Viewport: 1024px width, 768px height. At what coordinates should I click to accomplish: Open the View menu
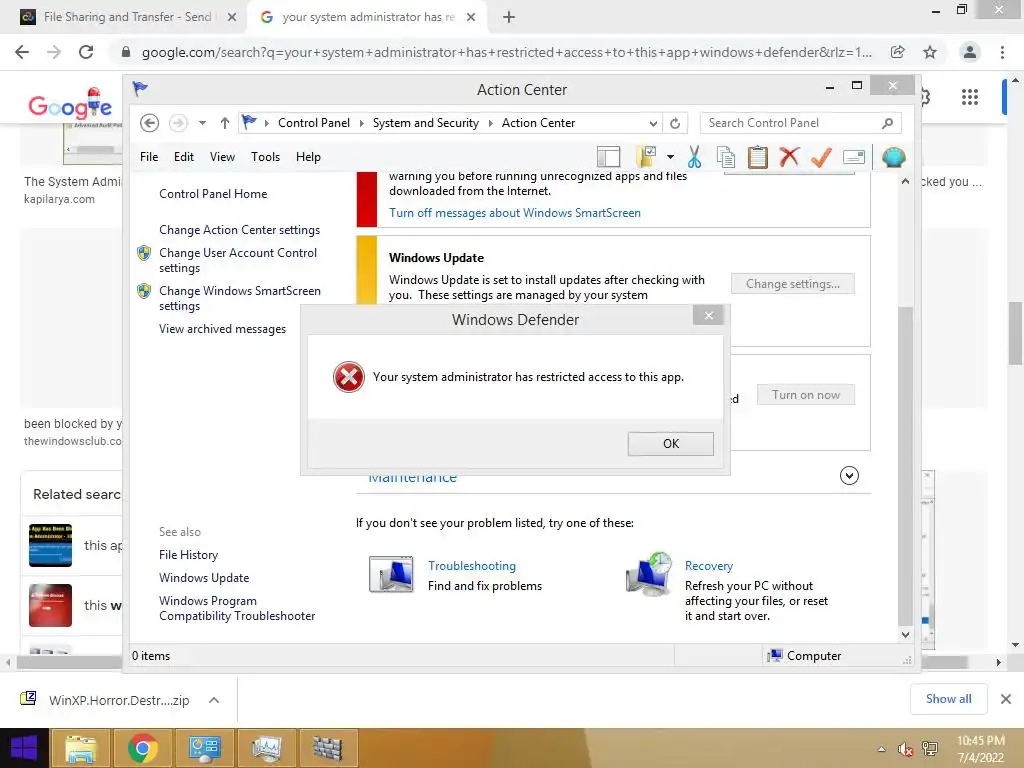coord(222,157)
